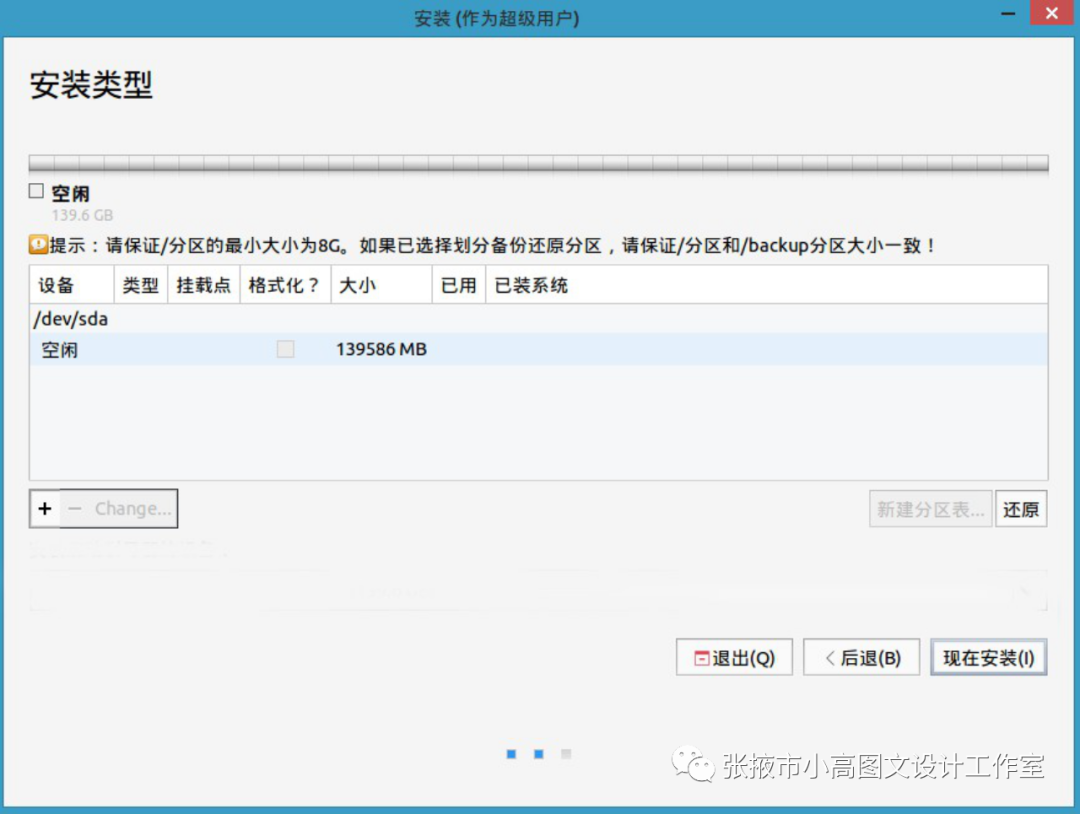Image resolution: width=1080 pixels, height=814 pixels.
Task: Click the disk usage bar at top
Action: point(538,164)
